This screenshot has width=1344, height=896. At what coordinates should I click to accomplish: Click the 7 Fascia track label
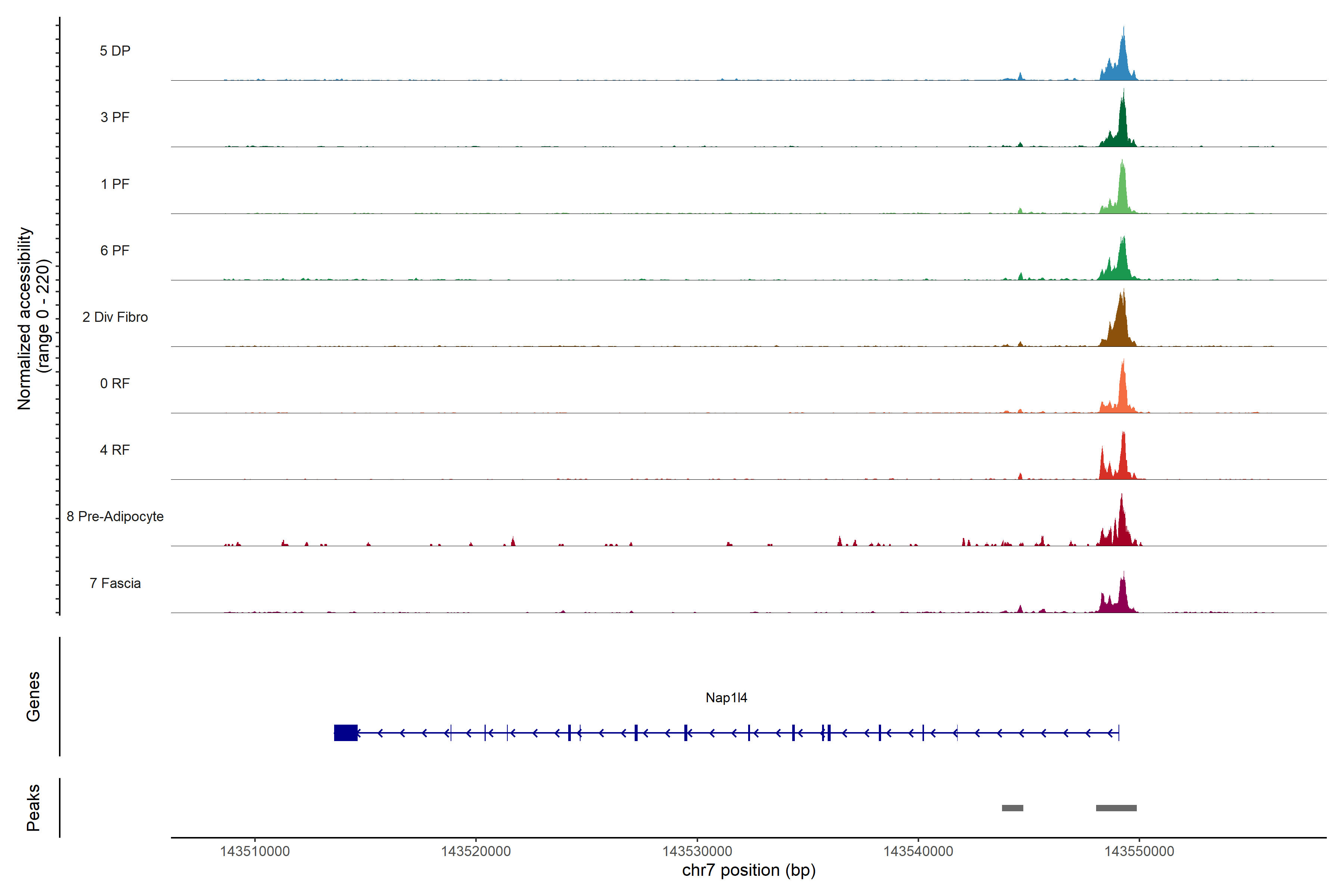tap(115, 583)
